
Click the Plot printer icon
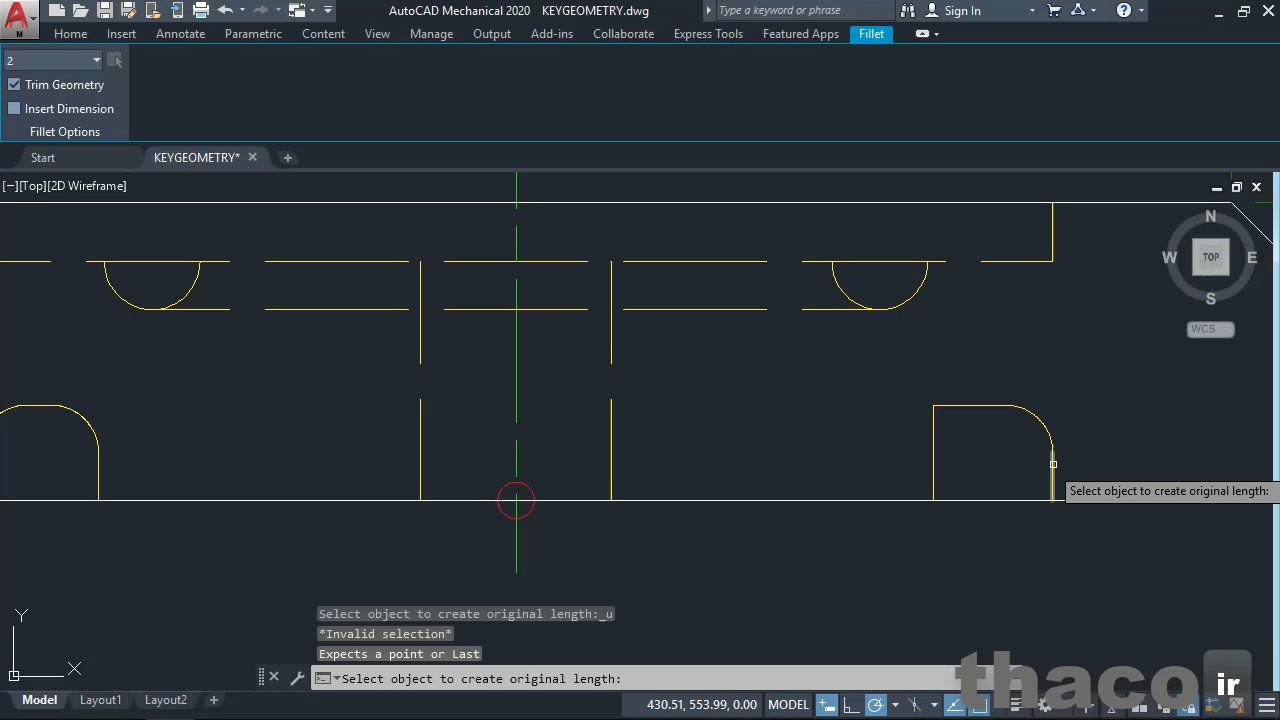click(201, 11)
